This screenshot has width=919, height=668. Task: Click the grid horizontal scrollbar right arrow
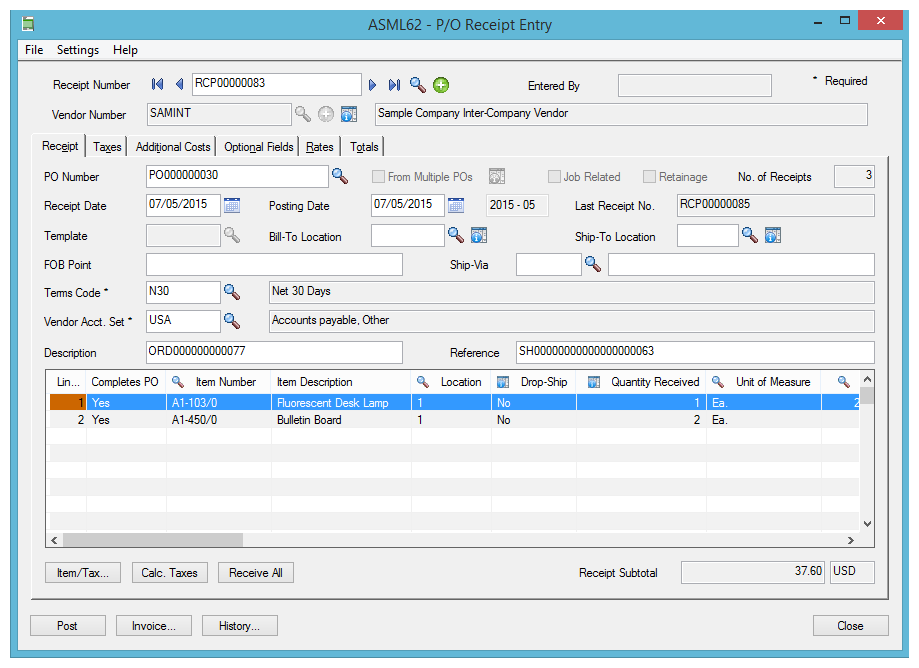pos(851,541)
